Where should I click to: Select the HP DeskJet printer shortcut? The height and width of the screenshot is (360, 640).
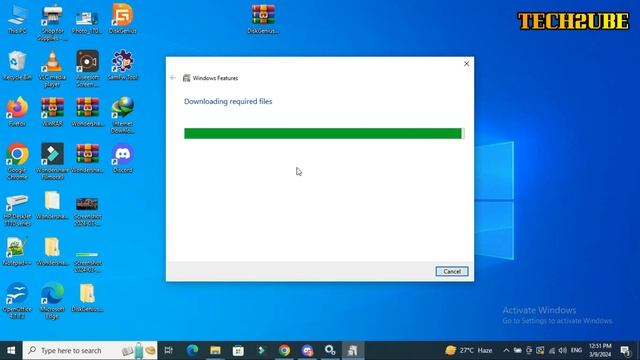pyautogui.click(x=17, y=209)
